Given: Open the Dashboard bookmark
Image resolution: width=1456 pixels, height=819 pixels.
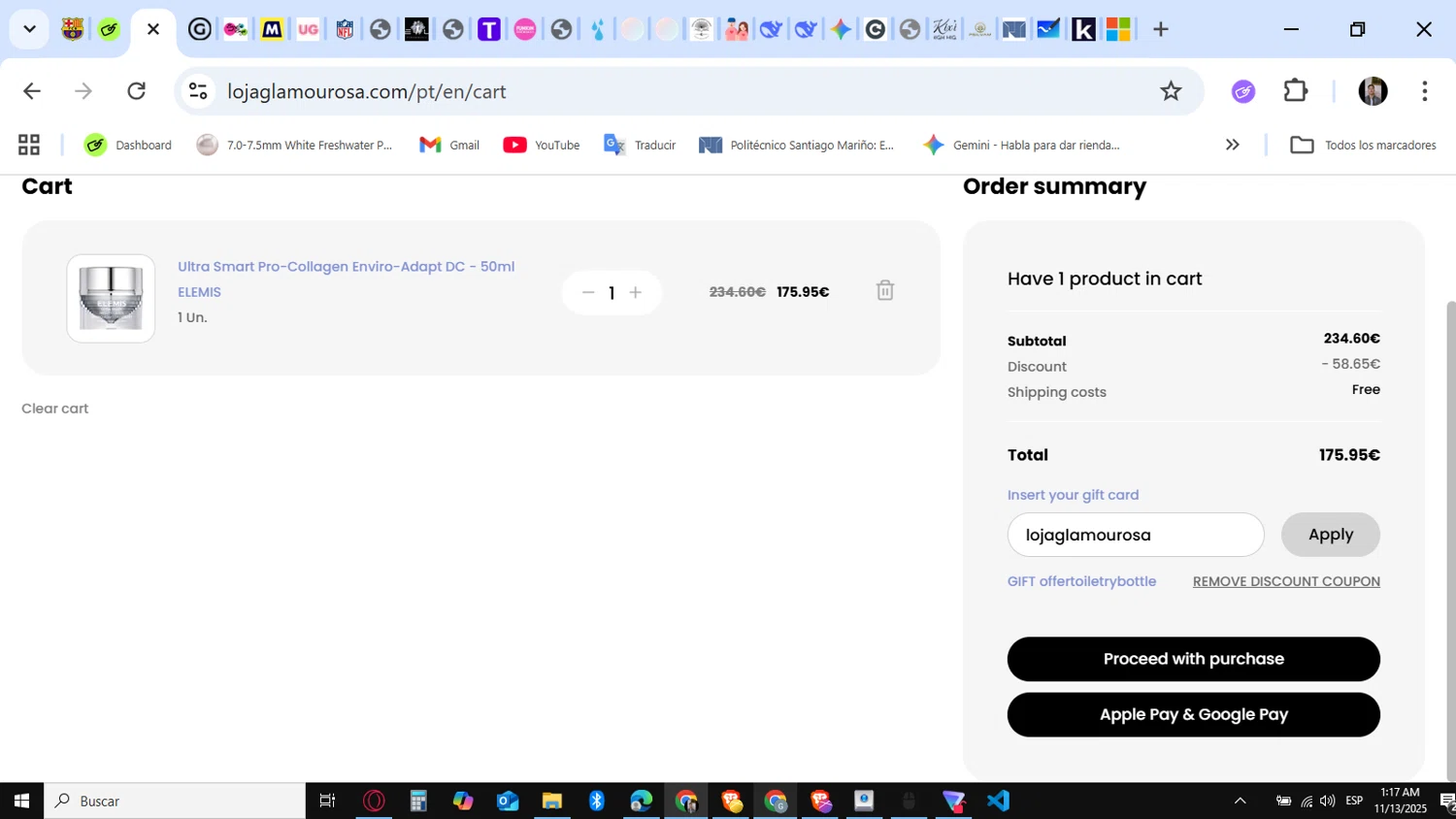Looking at the screenshot, I should pyautogui.click(x=128, y=145).
